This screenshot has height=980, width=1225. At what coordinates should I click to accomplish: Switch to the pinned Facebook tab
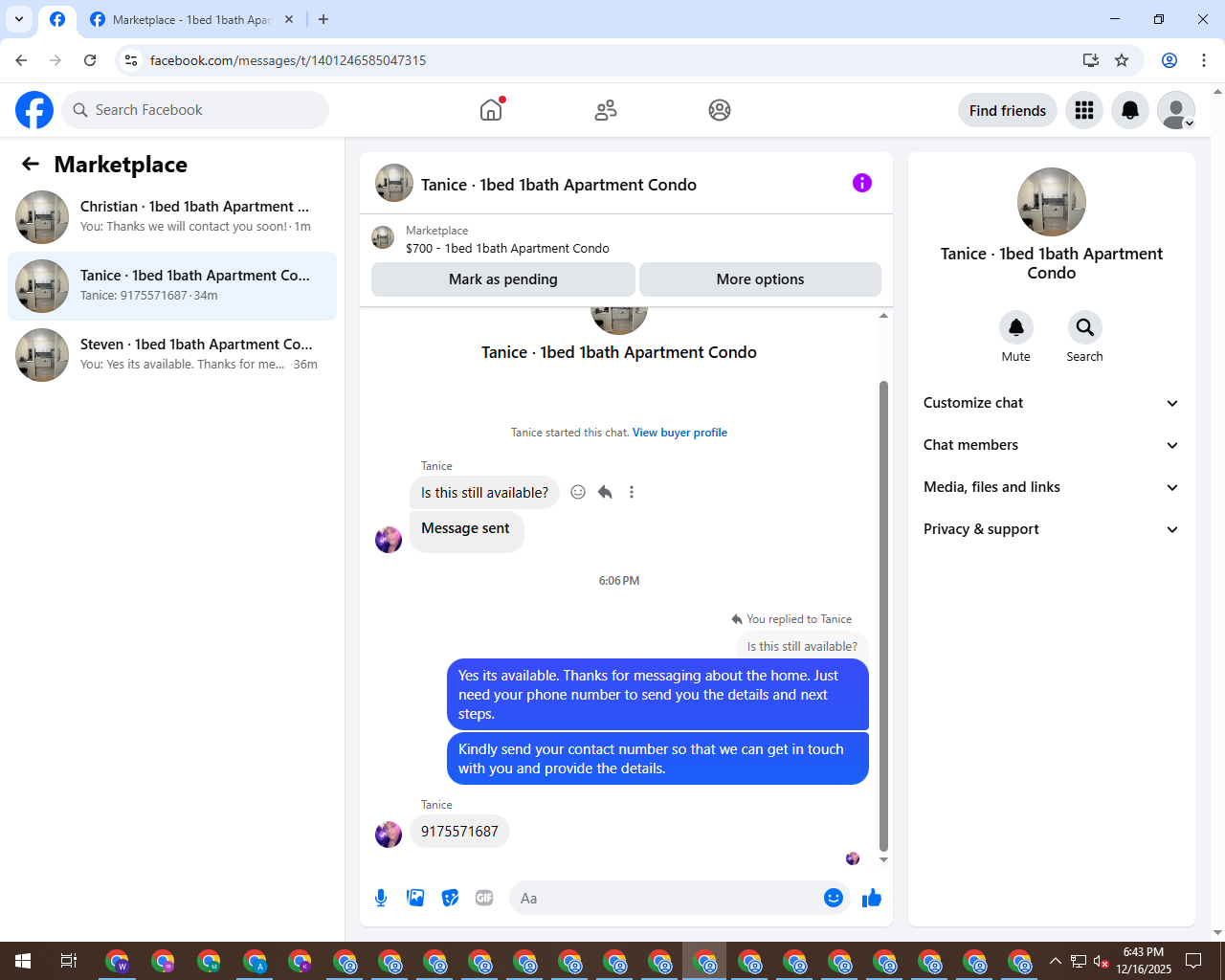pos(57,19)
